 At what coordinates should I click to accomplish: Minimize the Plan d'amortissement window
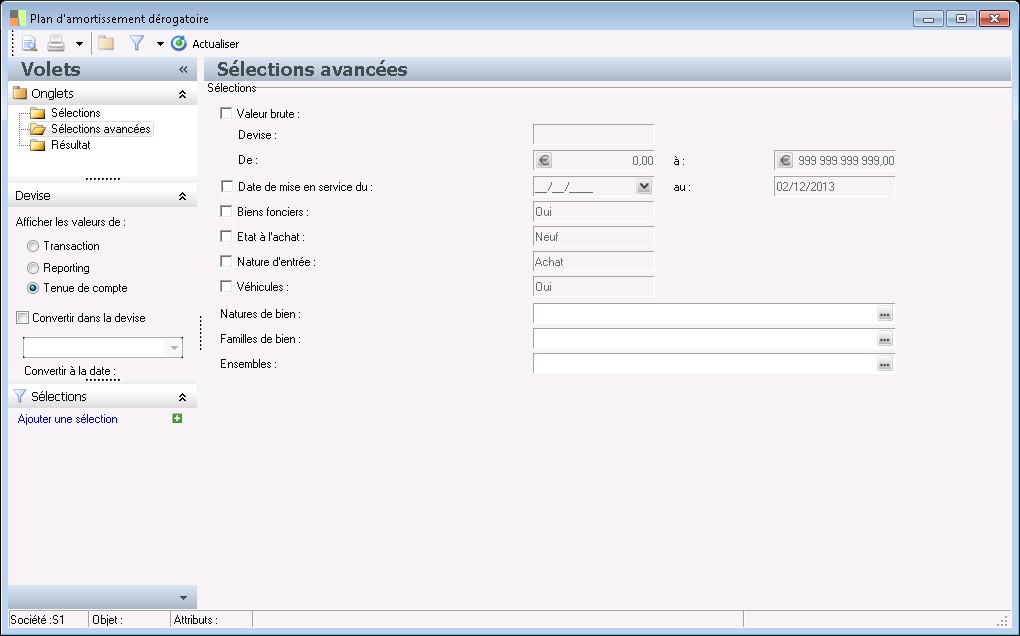pos(928,19)
